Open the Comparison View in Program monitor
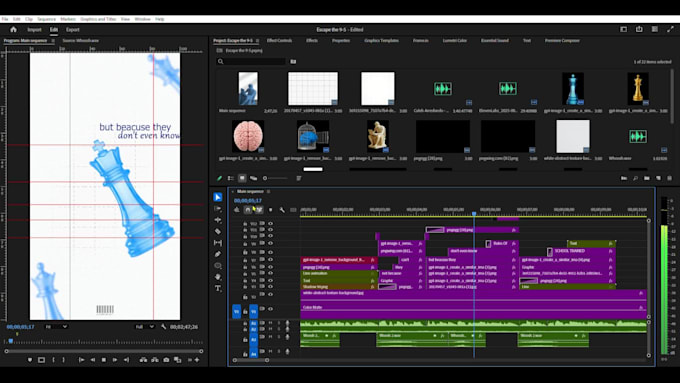680x383 pixels. click(x=177, y=360)
